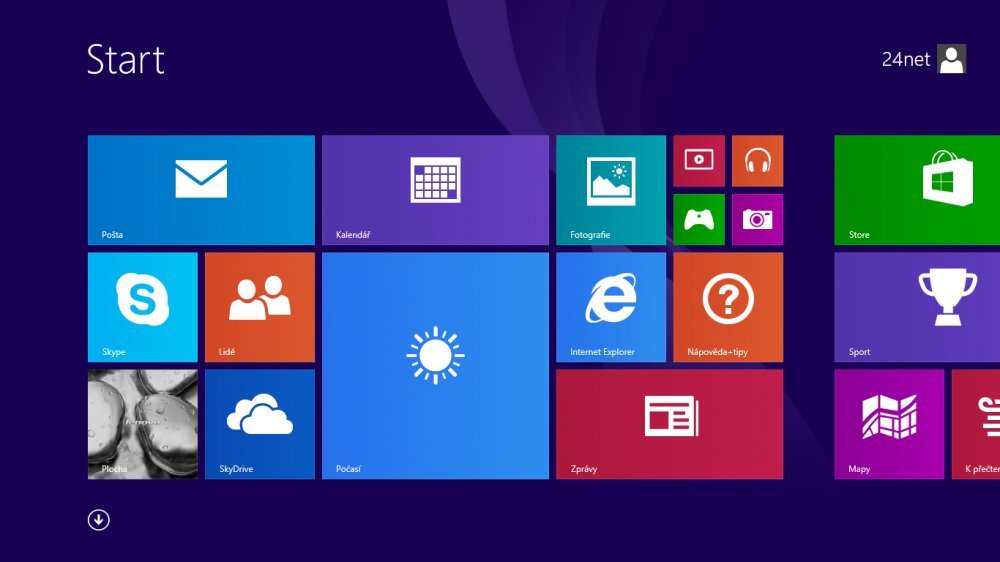Click the 24net user account picture
This screenshot has height=562, width=1000.
pyautogui.click(x=952, y=59)
